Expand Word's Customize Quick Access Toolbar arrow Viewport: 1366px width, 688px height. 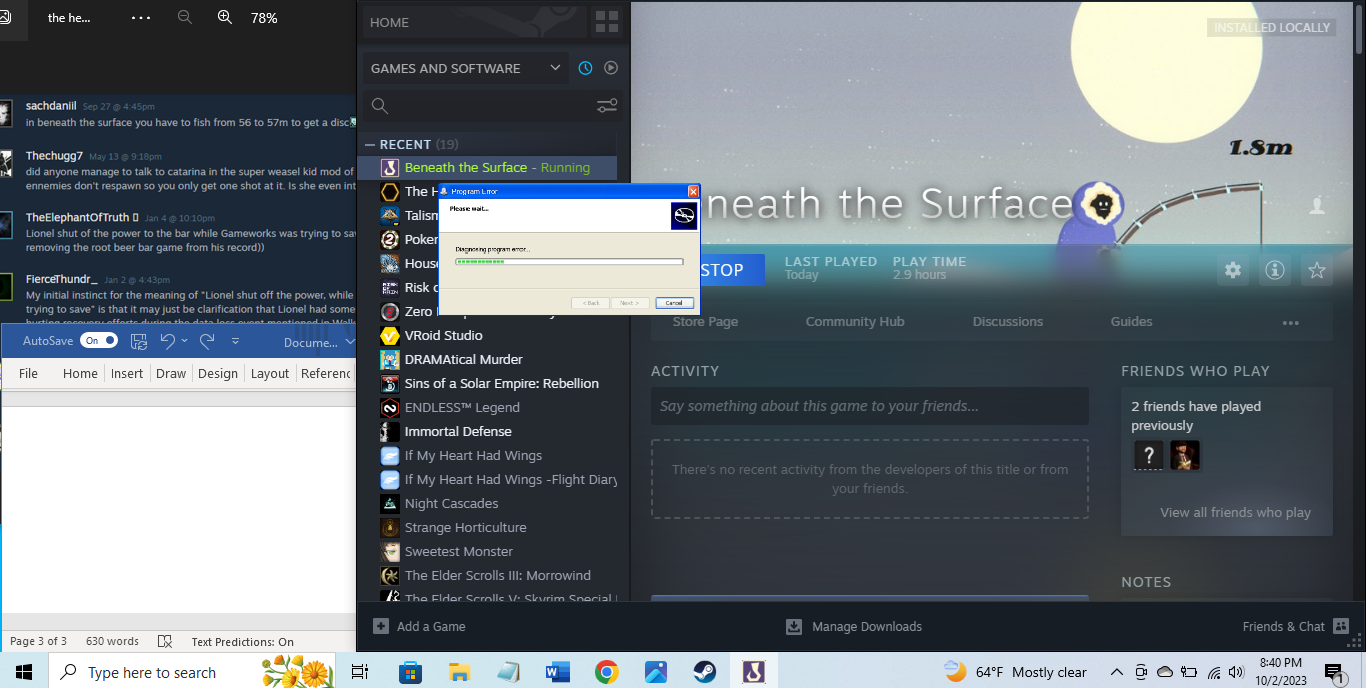[x=236, y=341]
